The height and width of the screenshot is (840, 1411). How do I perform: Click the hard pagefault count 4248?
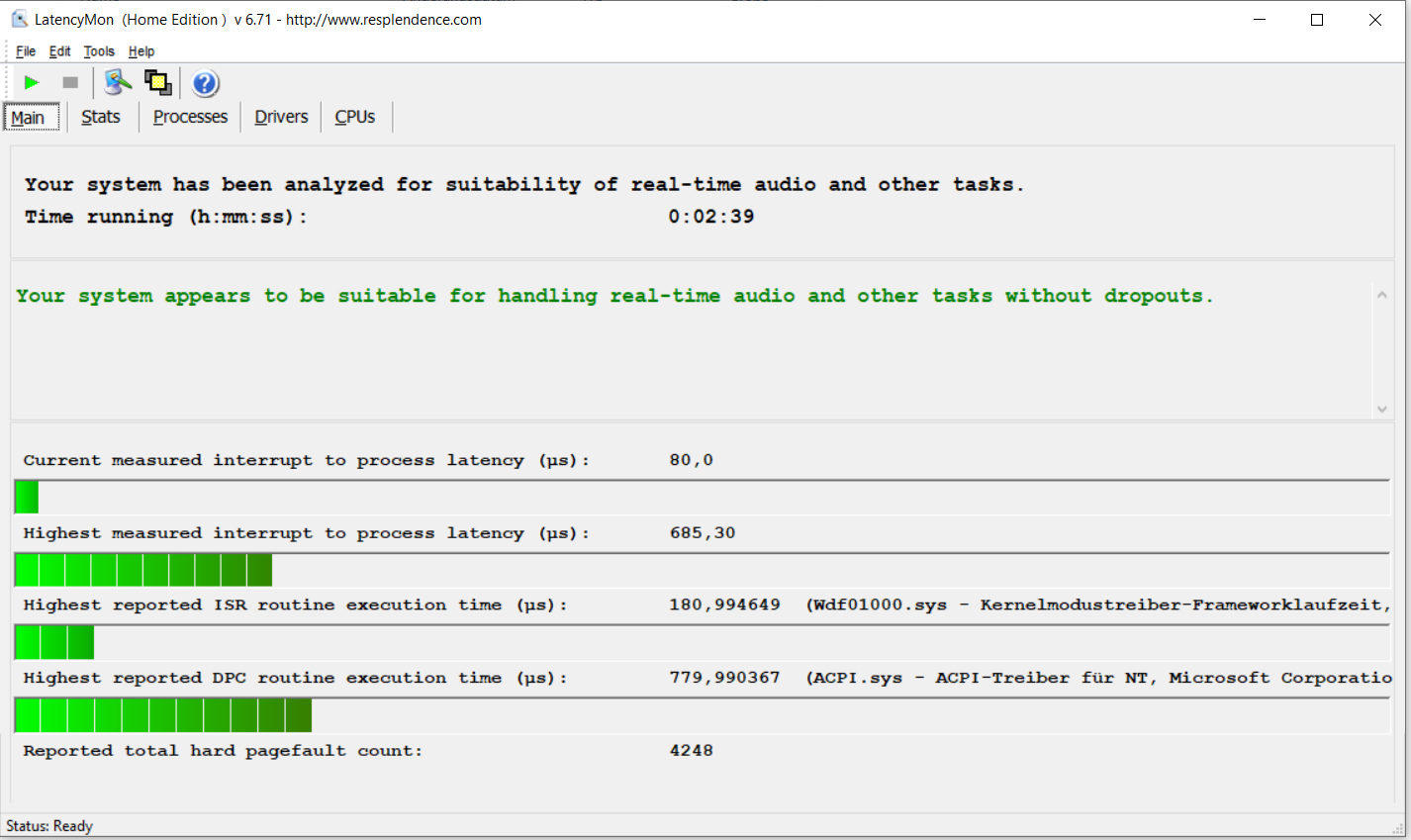[692, 751]
